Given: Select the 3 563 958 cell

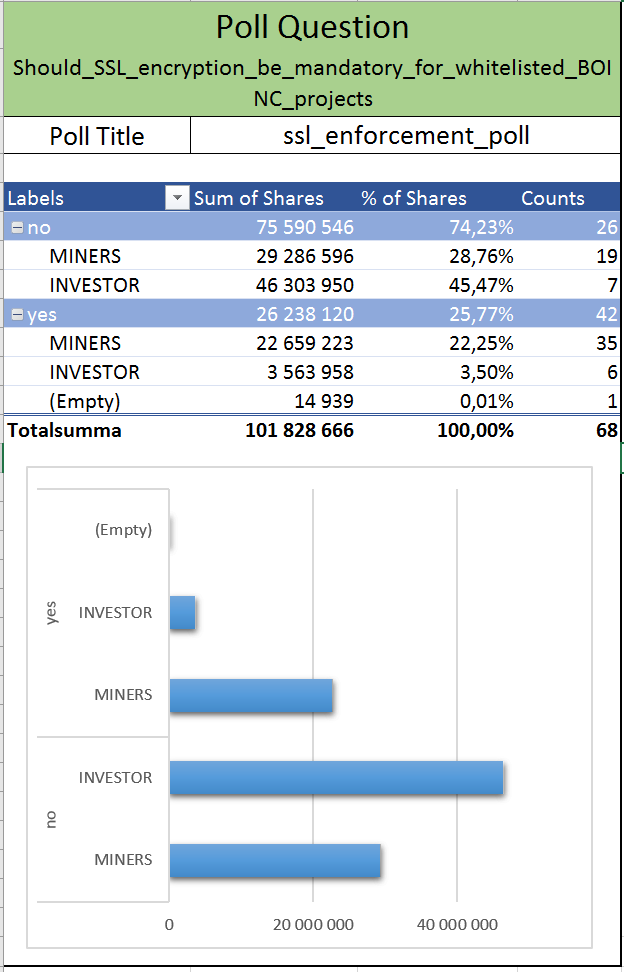Looking at the screenshot, I should pyautogui.click(x=310, y=372).
